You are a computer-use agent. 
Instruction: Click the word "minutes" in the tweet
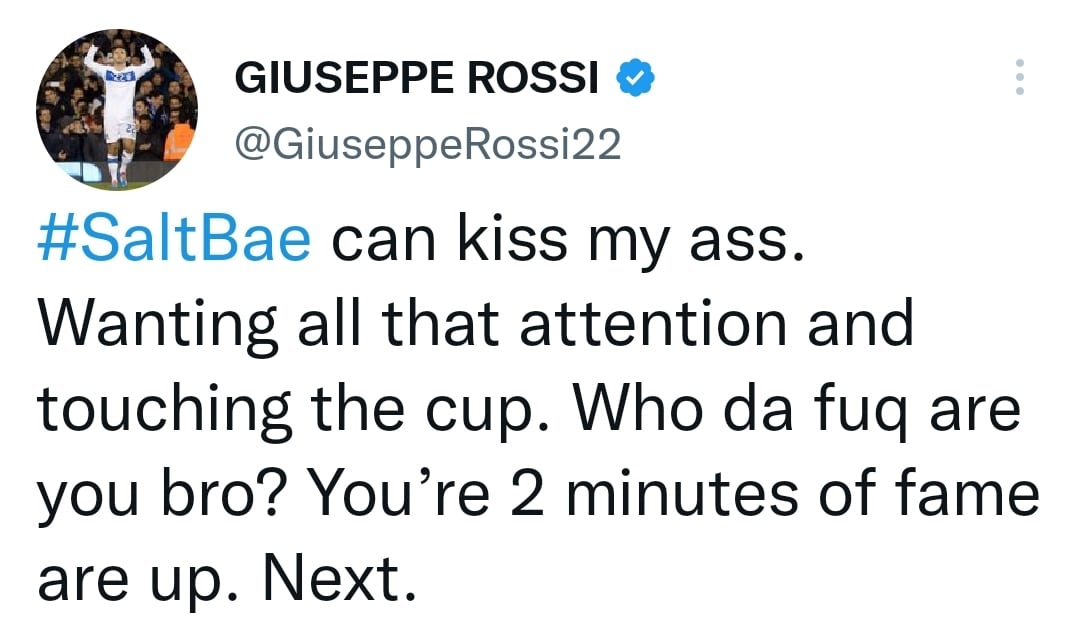point(682,493)
